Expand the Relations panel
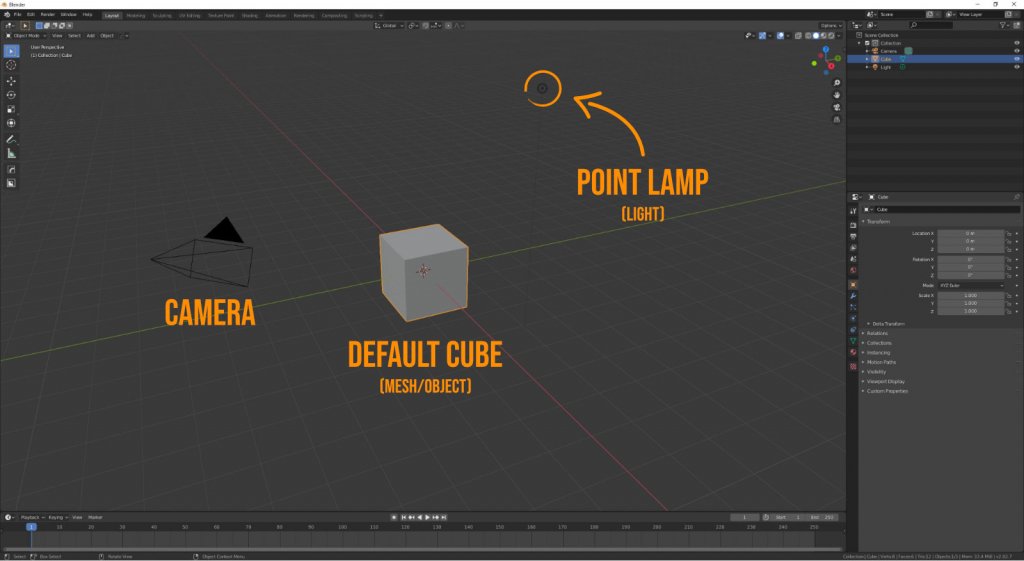This screenshot has width=1024, height=561. click(x=878, y=333)
